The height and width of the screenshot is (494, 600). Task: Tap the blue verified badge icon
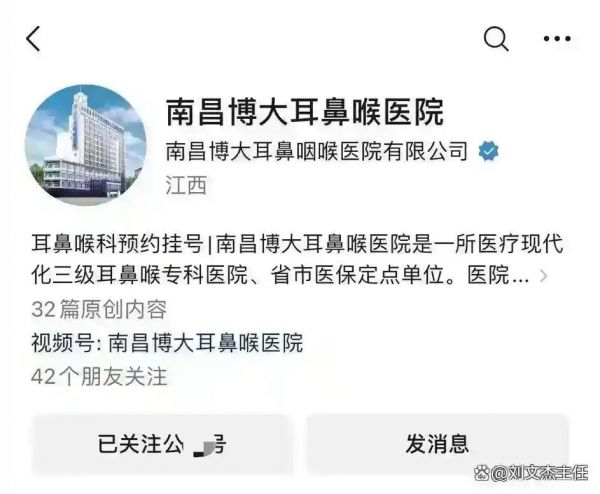(489, 151)
